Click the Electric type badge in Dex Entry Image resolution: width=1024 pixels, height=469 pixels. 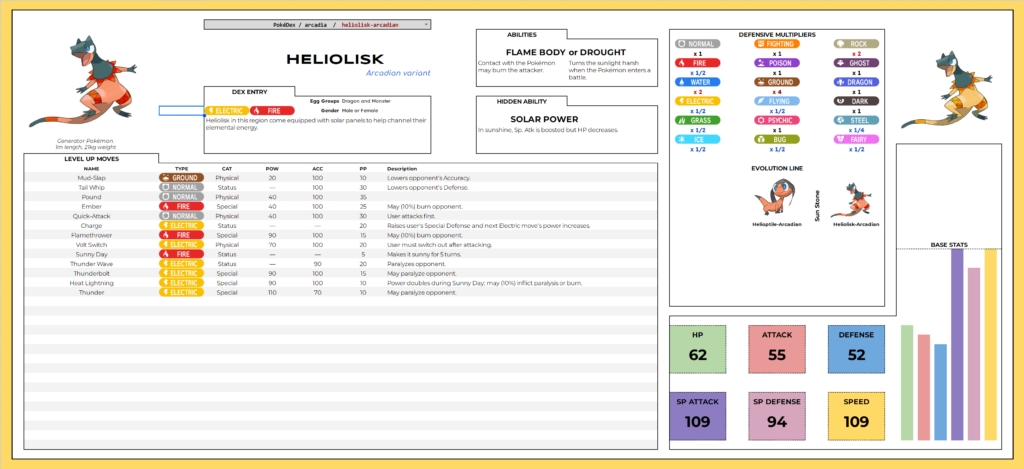pyautogui.click(x=227, y=111)
